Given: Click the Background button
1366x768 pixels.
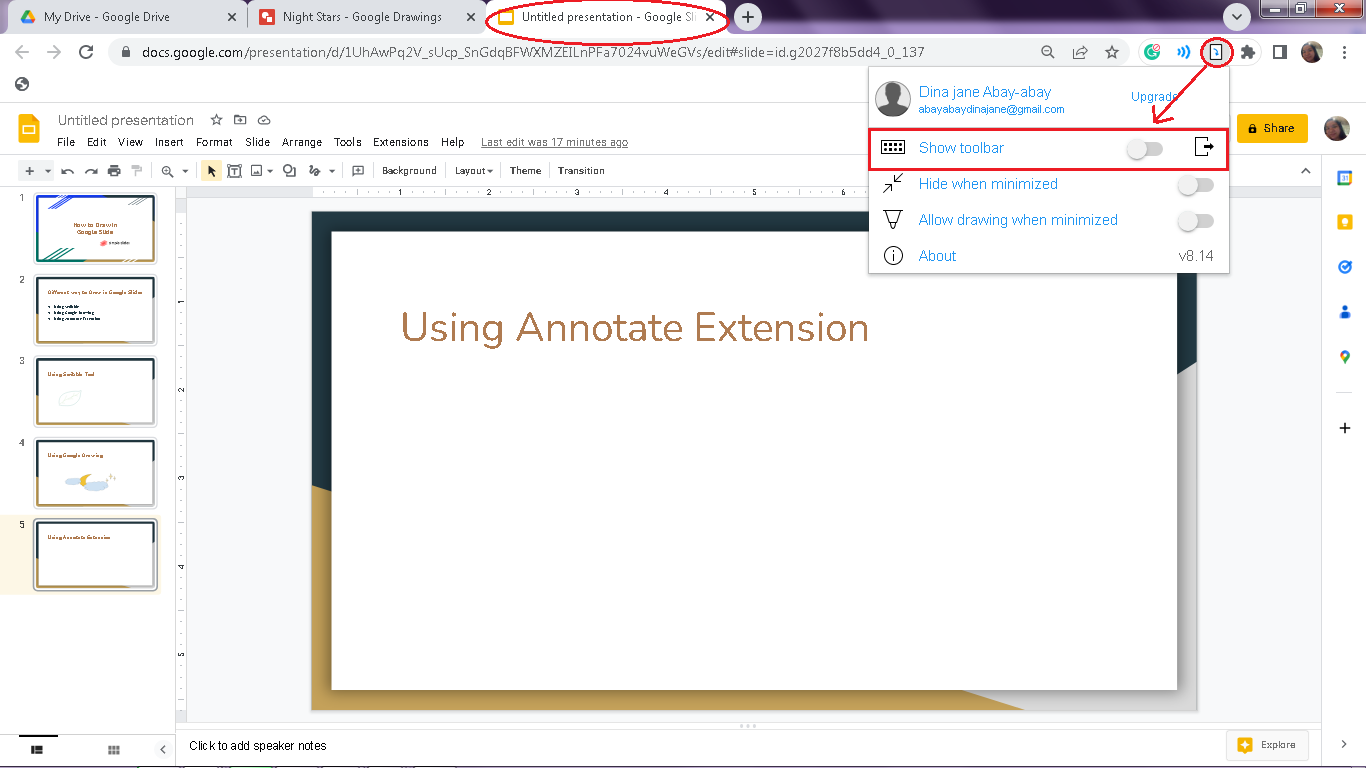Looking at the screenshot, I should 409,171.
